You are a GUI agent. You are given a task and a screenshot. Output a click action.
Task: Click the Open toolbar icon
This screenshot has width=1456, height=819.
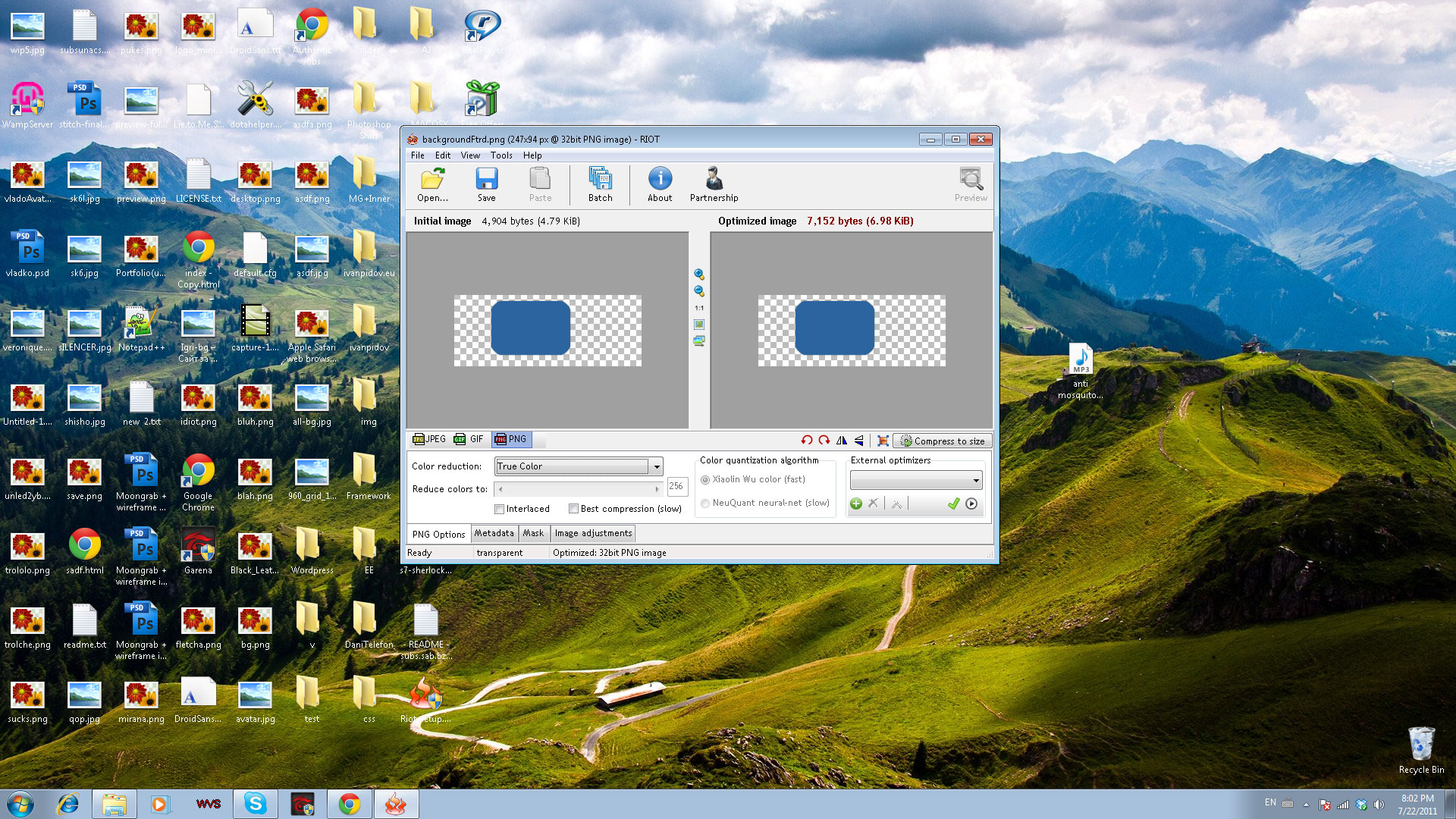(x=432, y=184)
